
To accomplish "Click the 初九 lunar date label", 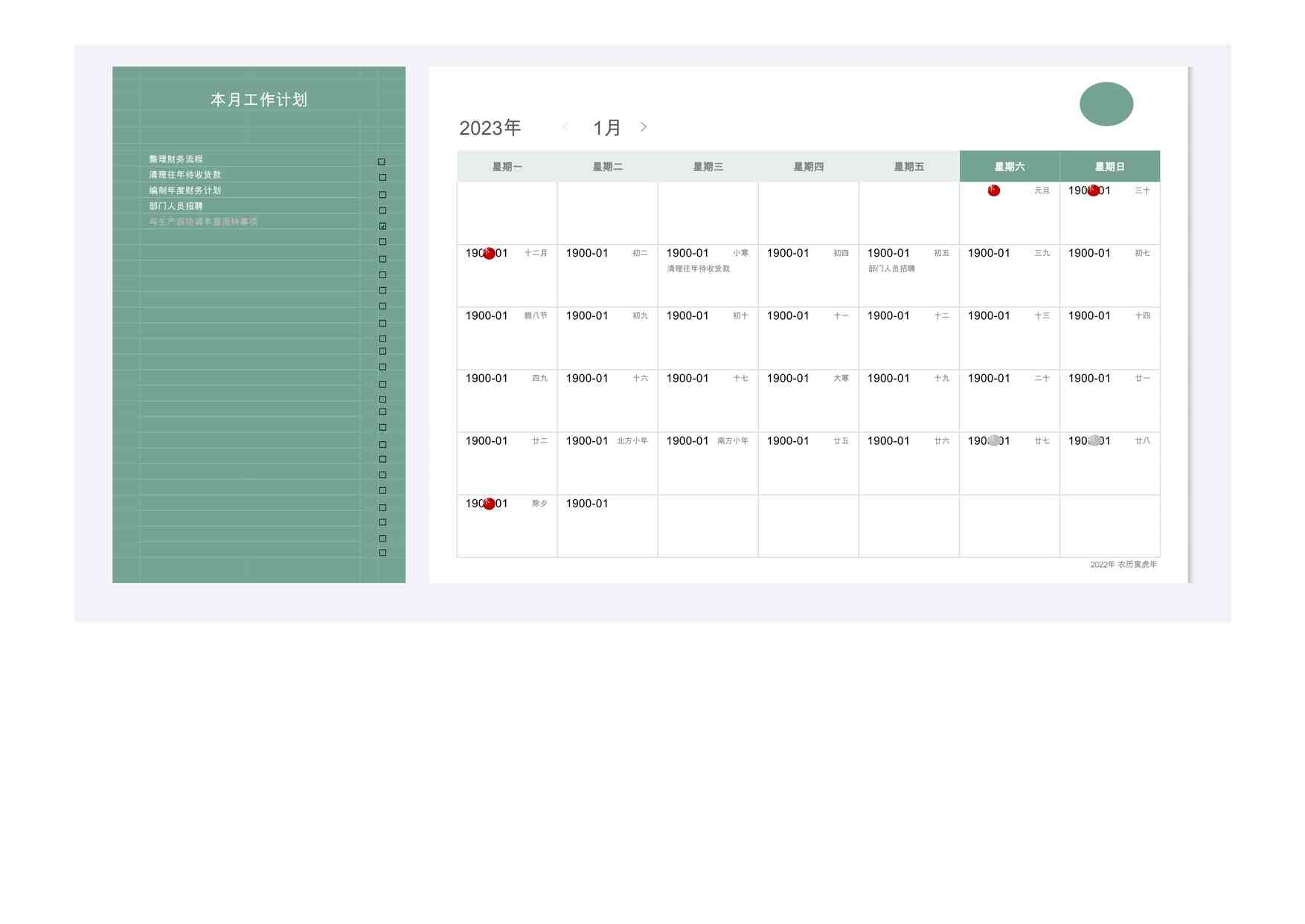I will (640, 315).
